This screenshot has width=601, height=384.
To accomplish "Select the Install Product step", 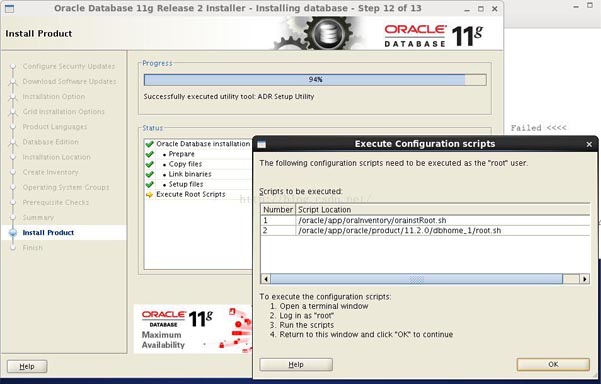I will pyautogui.click(x=48, y=233).
